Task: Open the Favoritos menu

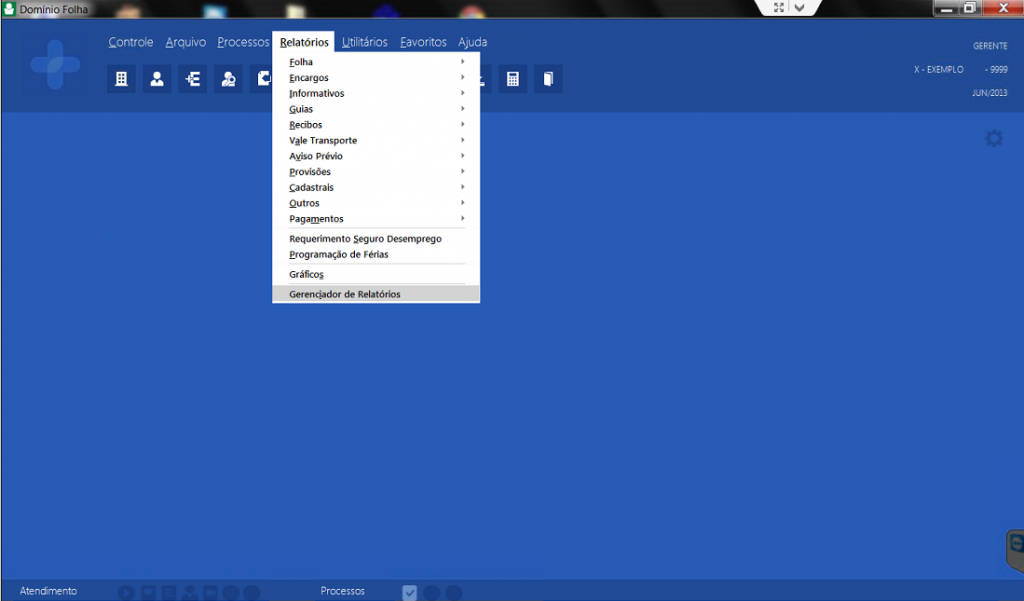Action: pos(423,42)
